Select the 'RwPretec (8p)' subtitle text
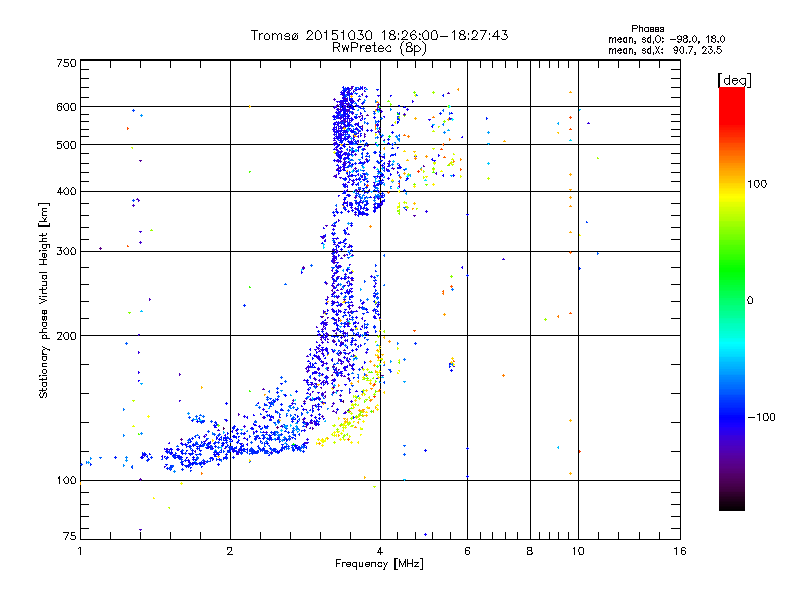 tap(379, 48)
